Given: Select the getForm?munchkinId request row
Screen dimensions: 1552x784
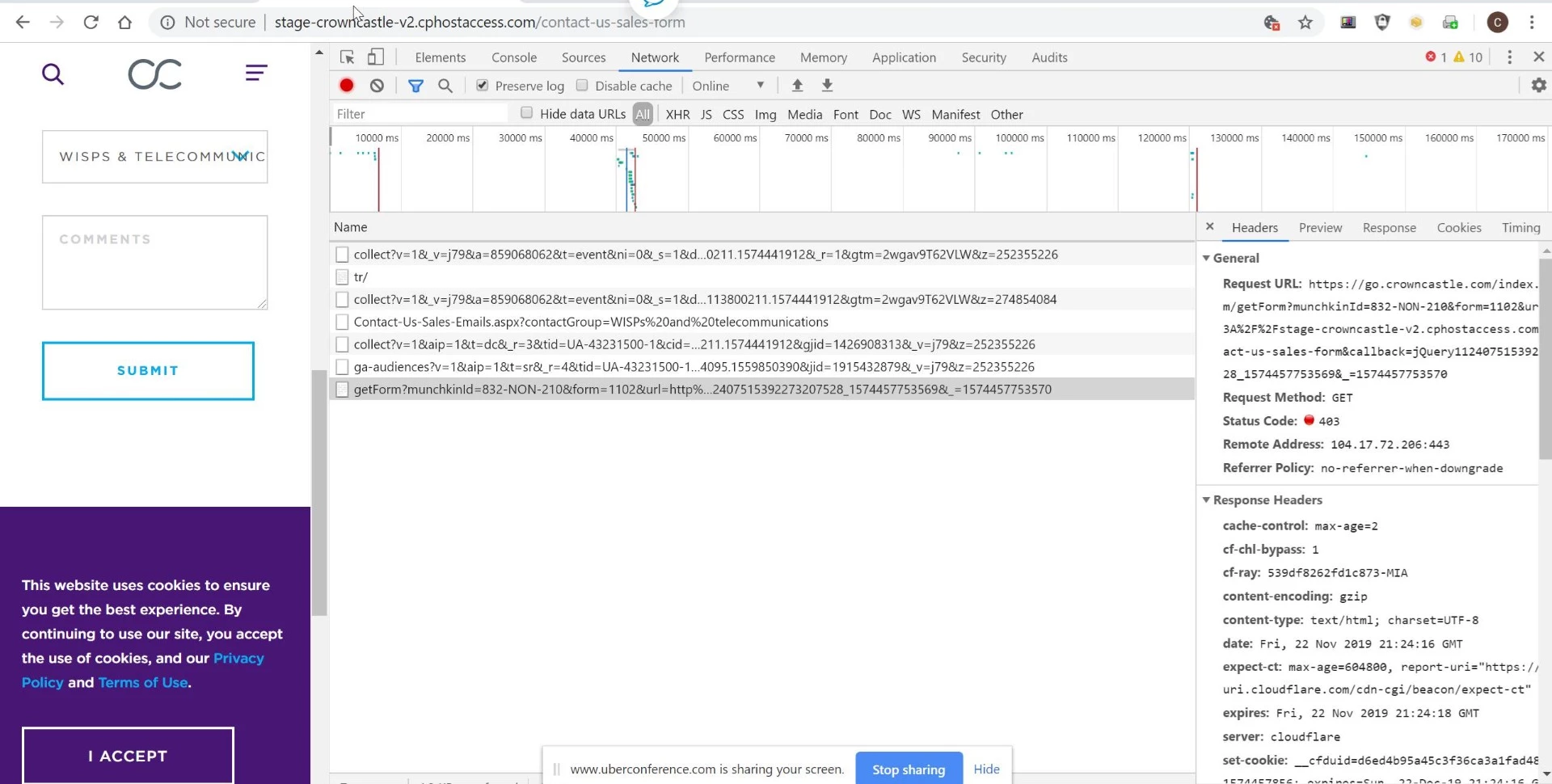Looking at the screenshot, I should coord(762,389).
